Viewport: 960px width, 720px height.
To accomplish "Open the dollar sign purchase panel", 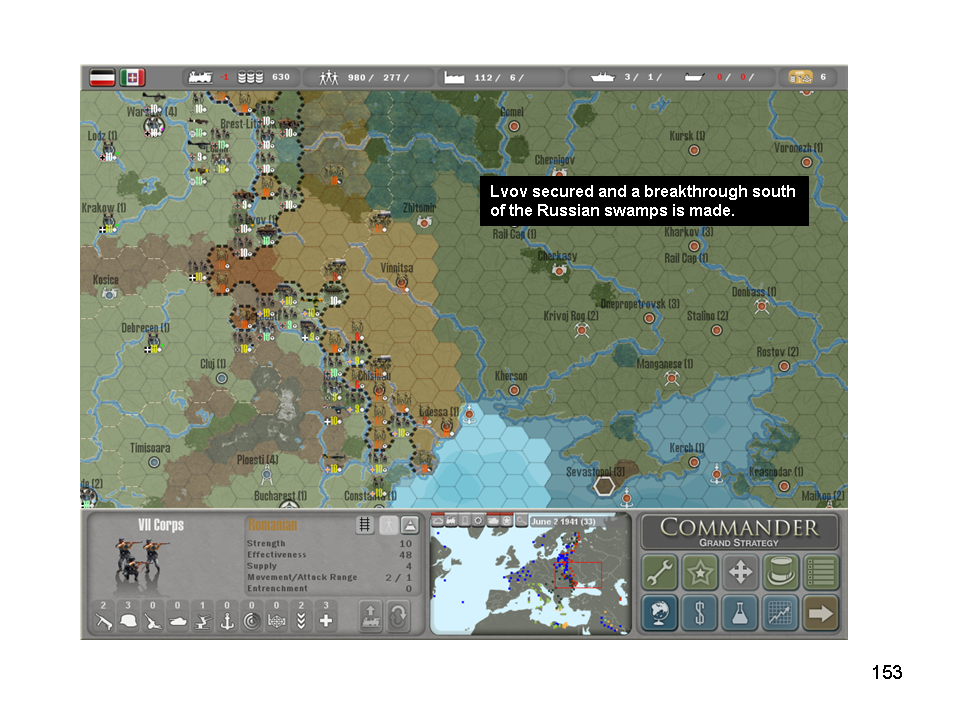I will [700, 613].
